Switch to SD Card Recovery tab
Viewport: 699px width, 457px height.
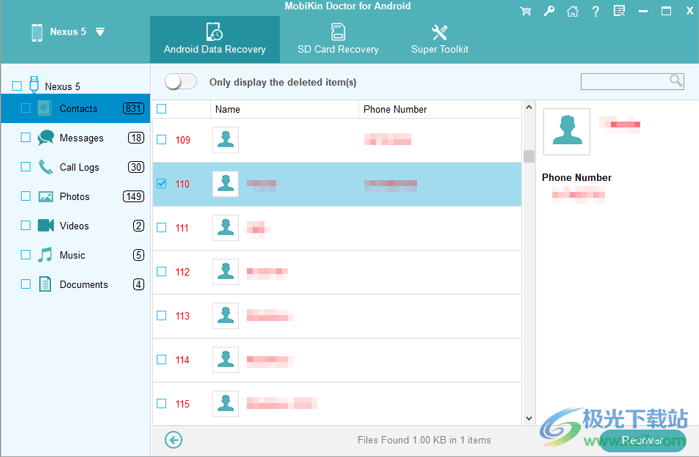[x=338, y=39]
